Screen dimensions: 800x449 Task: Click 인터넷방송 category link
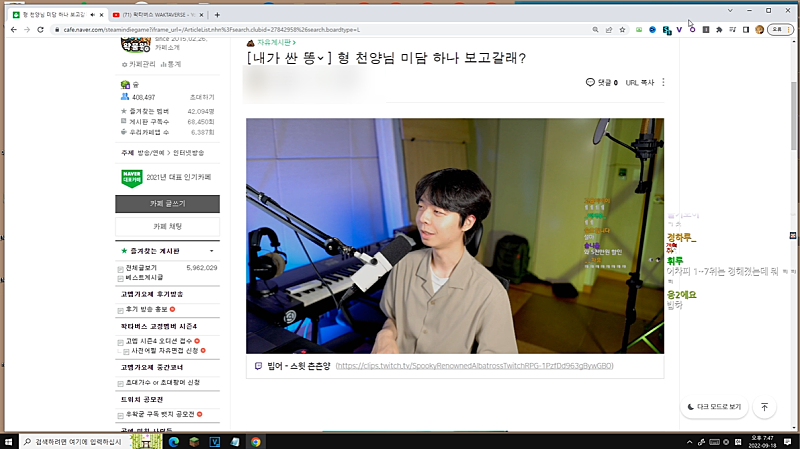click(x=188, y=153)
